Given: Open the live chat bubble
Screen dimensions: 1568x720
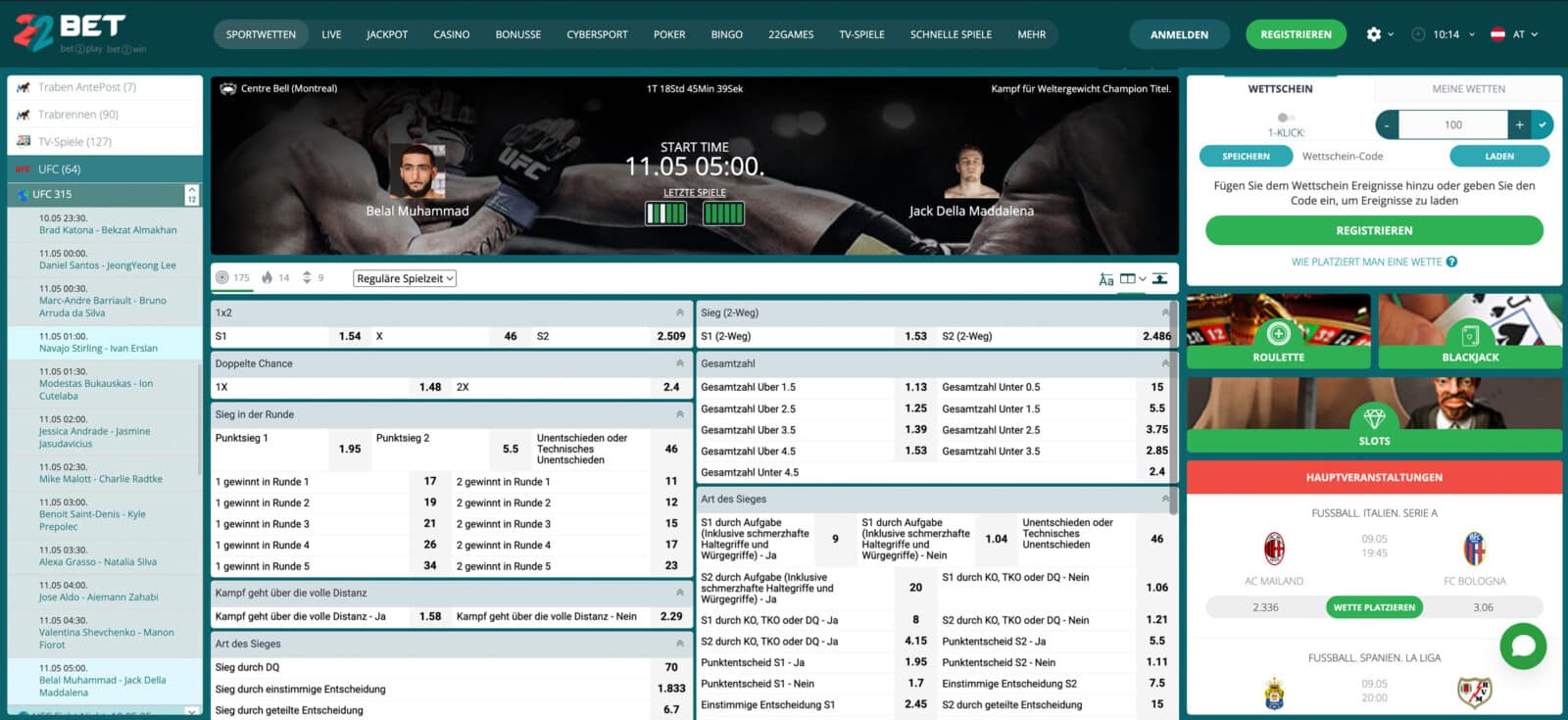Looking at the screenshot, I should tap(1523, 646).
